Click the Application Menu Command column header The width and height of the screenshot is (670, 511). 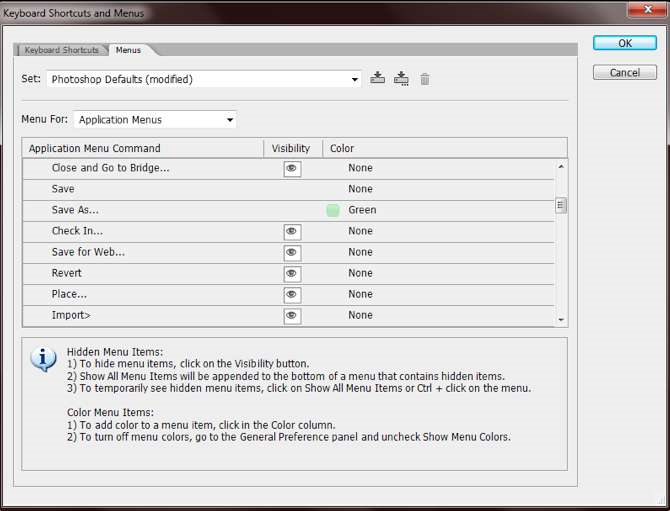tap(143, 148)
